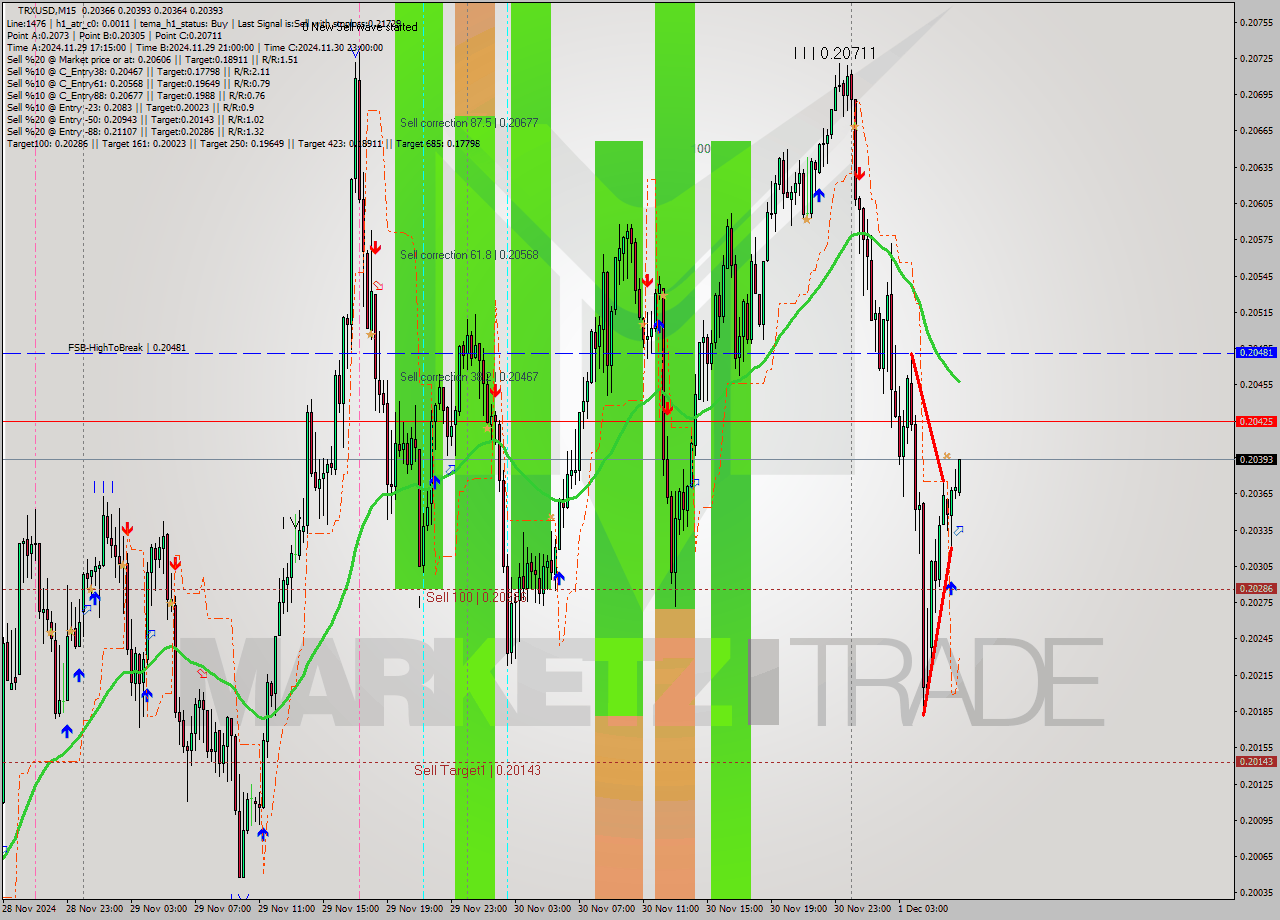This screenshot has width=1280, height=920.
Task: Click the 0.20755 price axis label
Action: coord(1257,22)
